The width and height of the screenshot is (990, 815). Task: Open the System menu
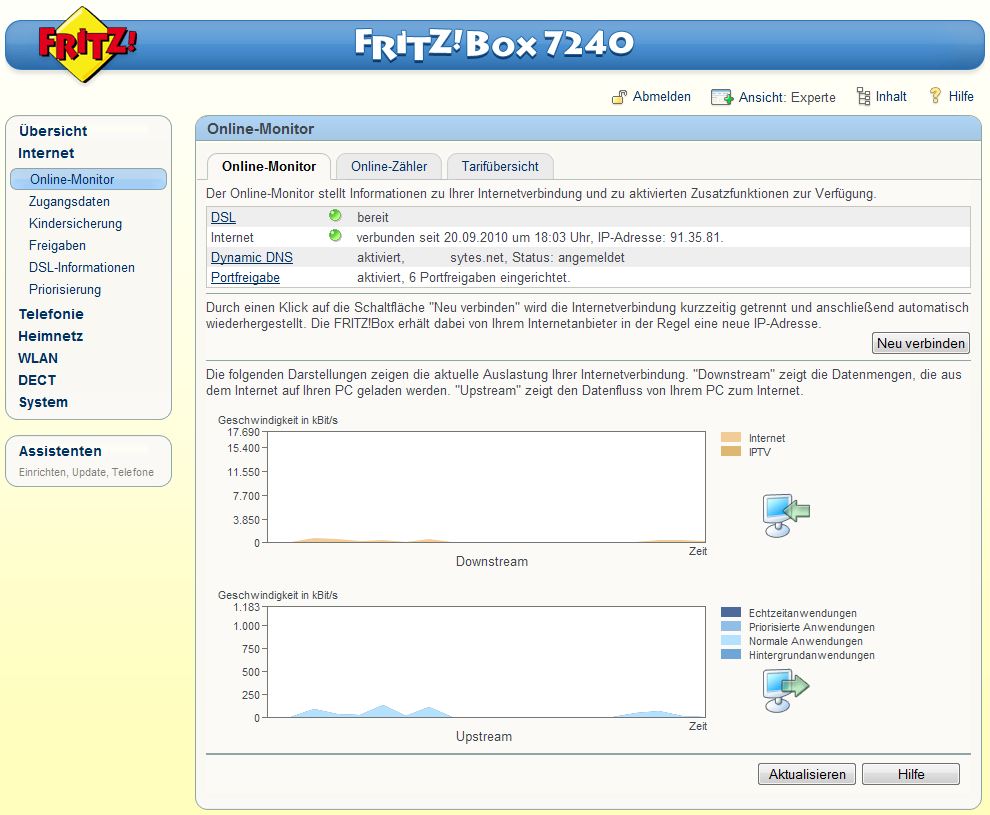pos(43,403)
